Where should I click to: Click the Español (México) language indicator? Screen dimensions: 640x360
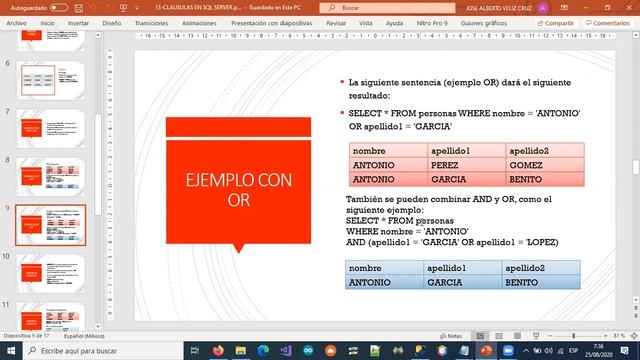[84, 336]
